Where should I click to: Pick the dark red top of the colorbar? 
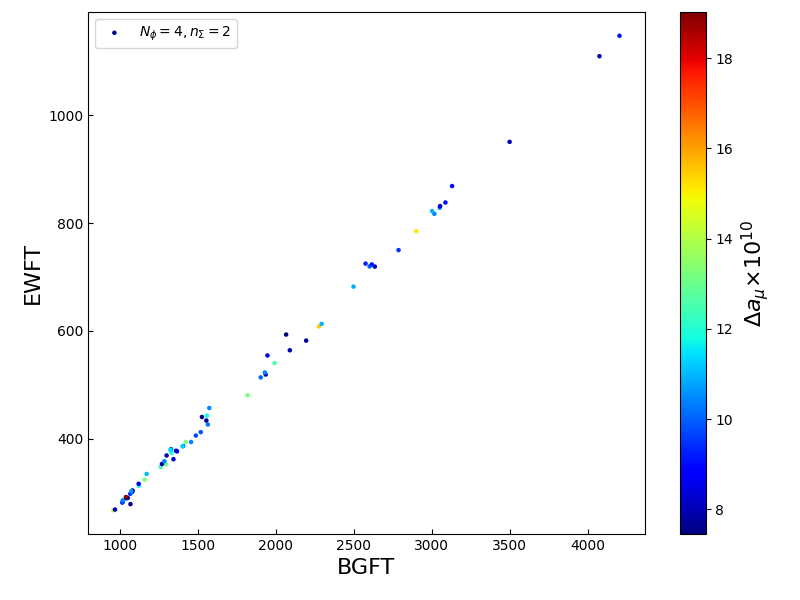point(693,18)
